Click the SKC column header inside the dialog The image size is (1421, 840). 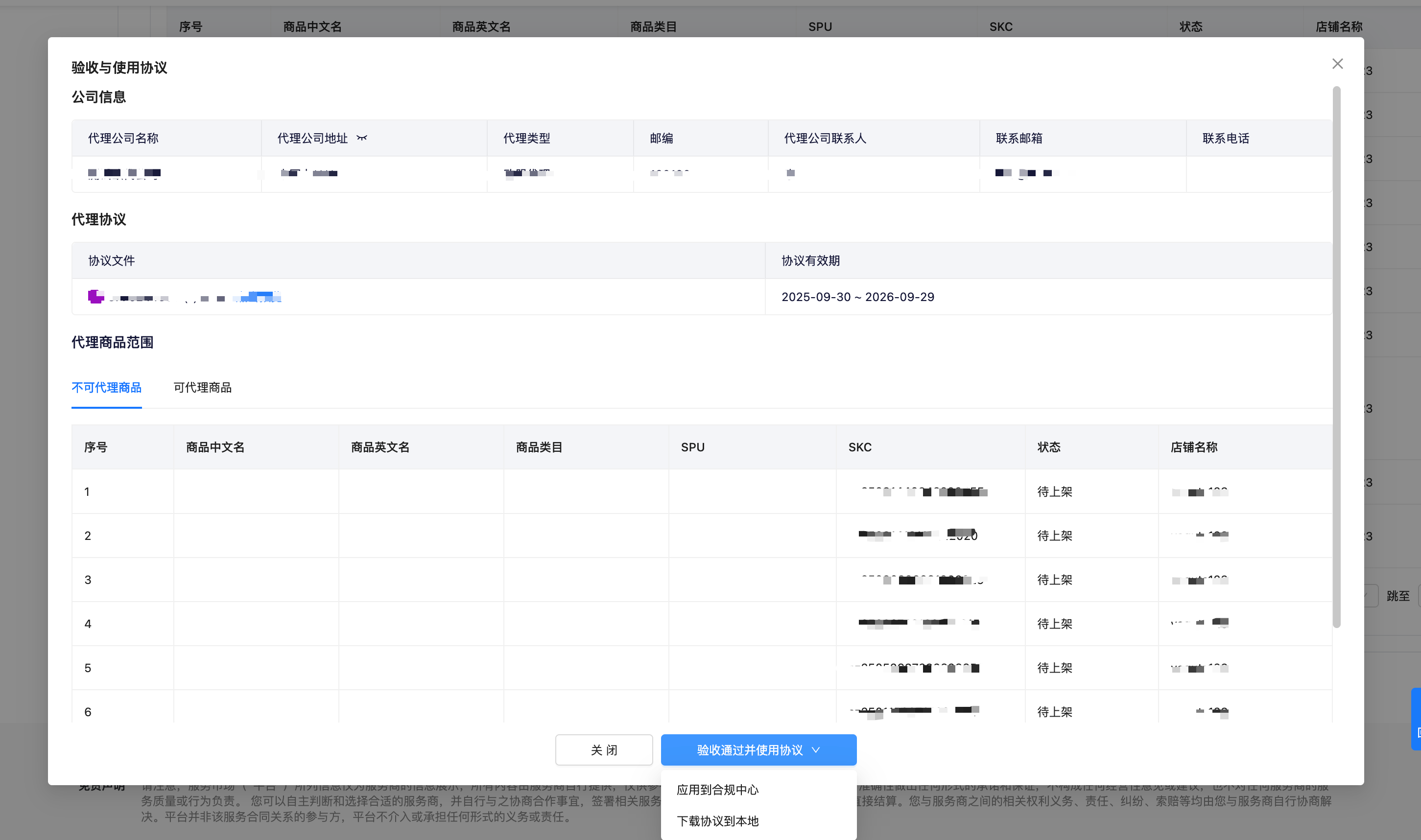[x=859, y=447]
